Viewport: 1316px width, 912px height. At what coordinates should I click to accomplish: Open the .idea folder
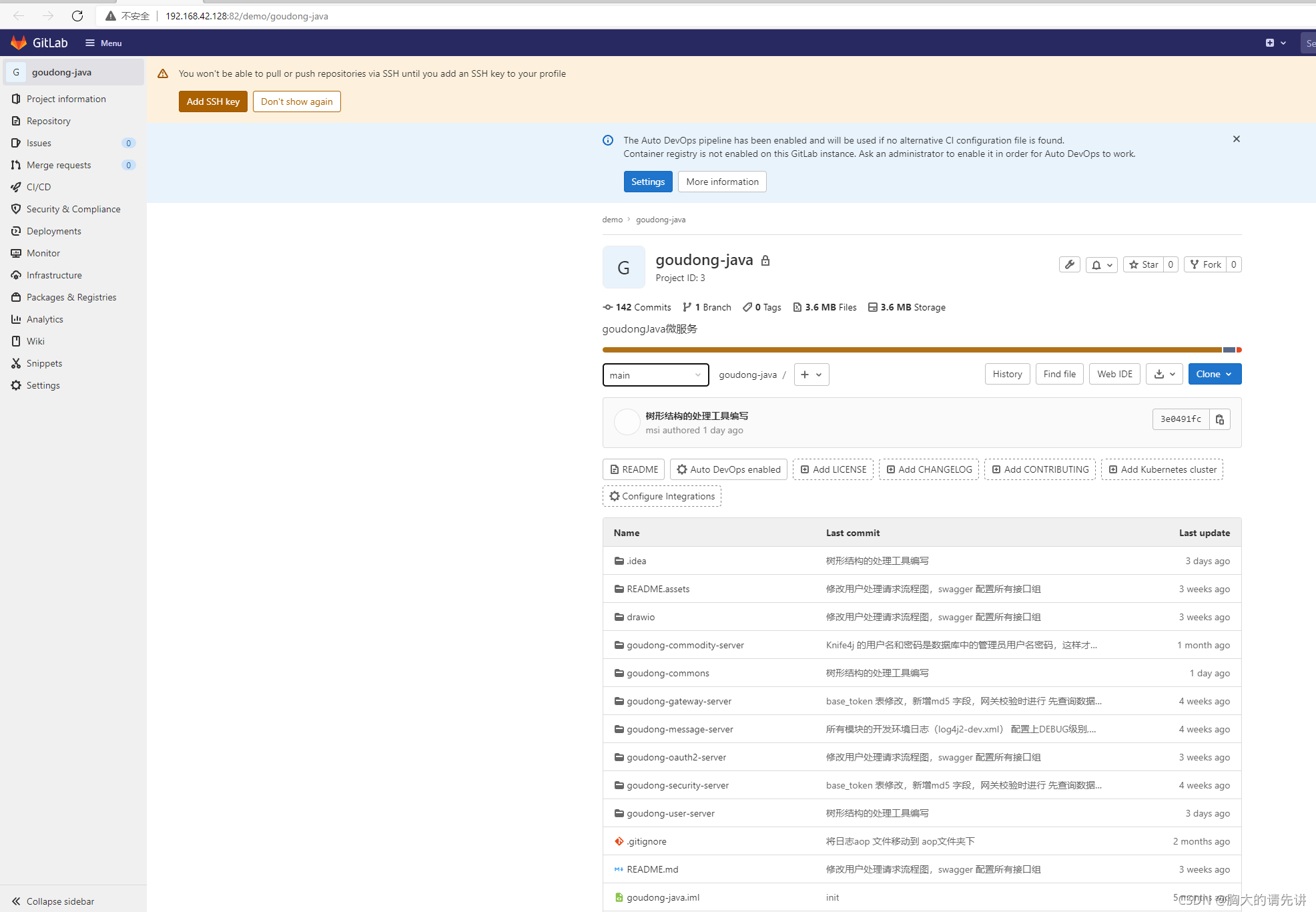coord(636,561)
